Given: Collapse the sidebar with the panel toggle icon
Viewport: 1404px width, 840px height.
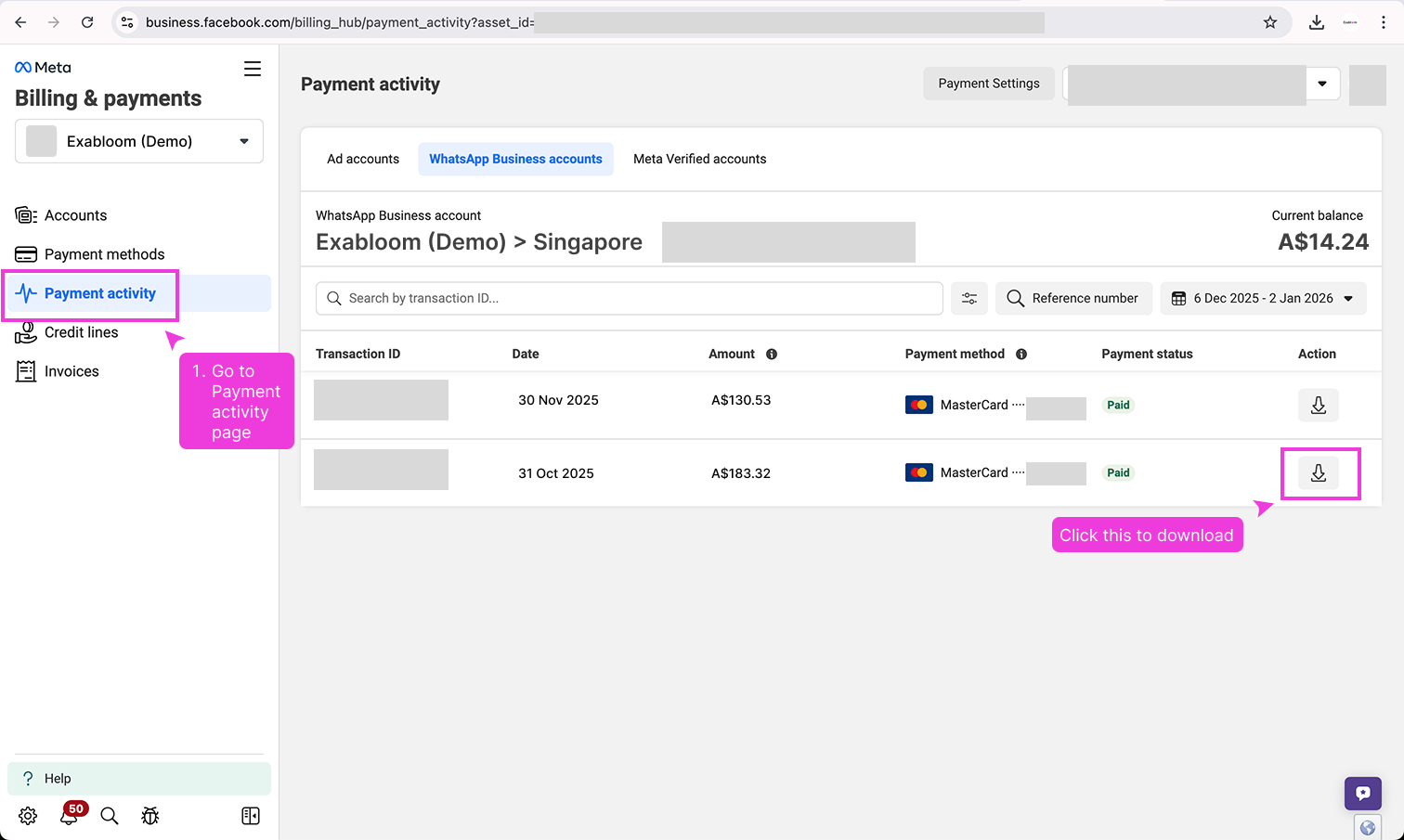Looking at the screenshot, I should 250,815.
